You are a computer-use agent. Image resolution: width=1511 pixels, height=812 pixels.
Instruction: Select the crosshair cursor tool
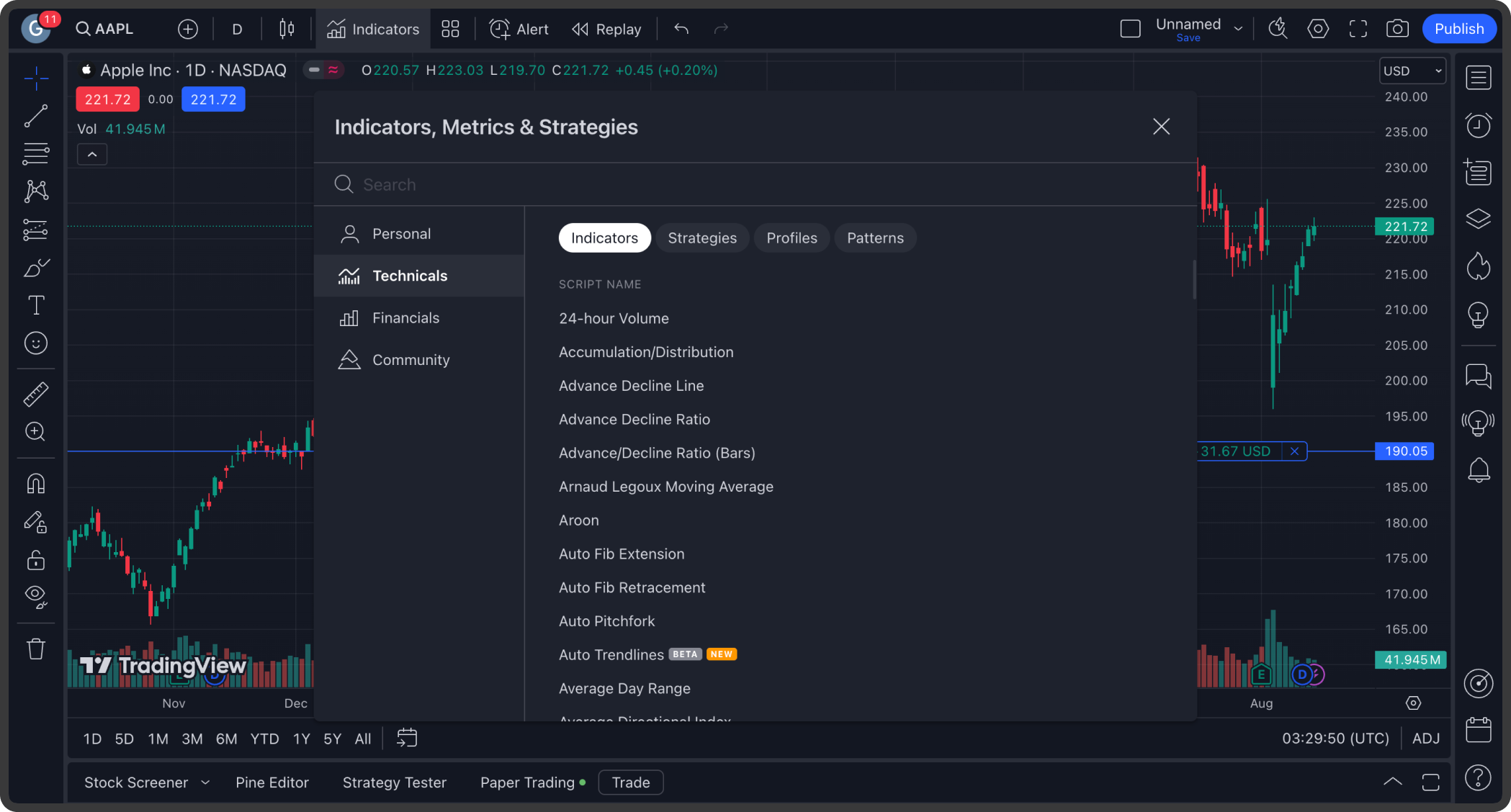point(36,78)
